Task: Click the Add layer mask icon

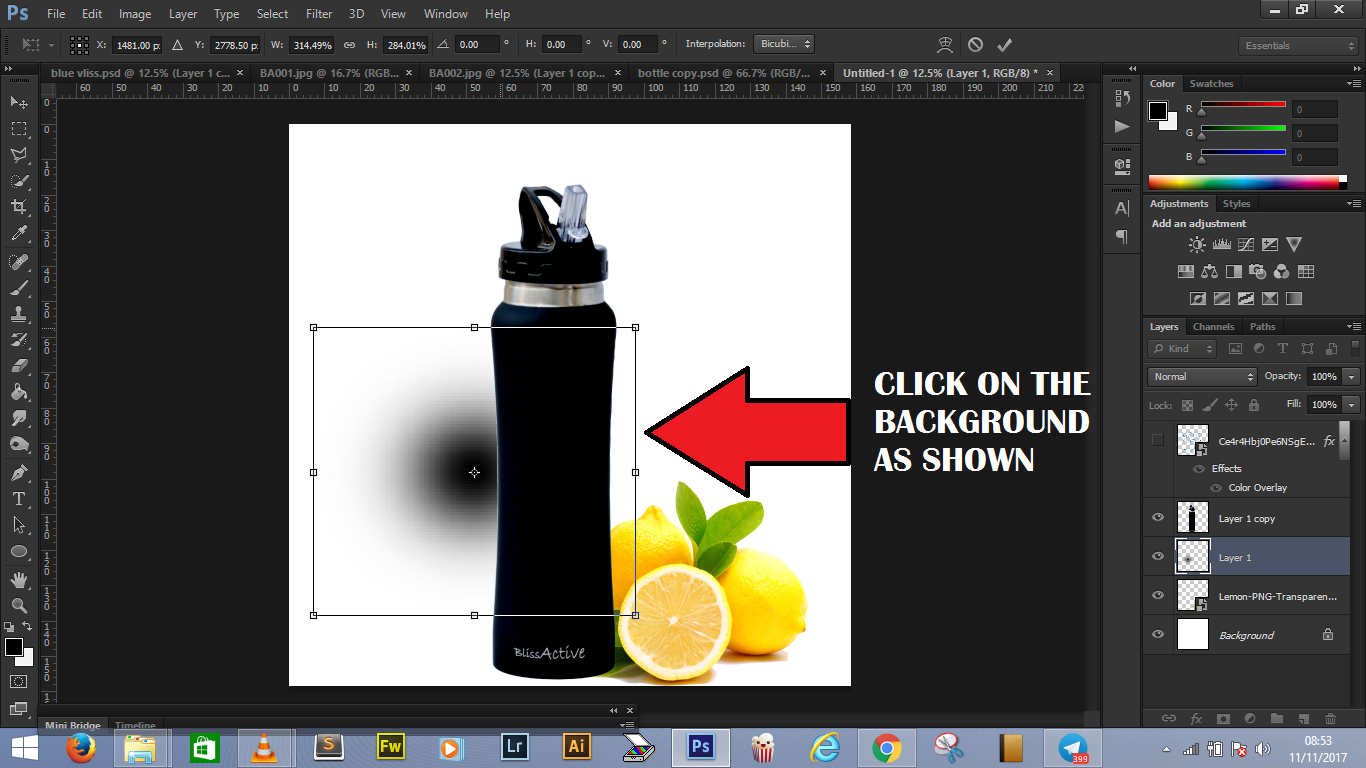Action: (x=1223, y=718)
